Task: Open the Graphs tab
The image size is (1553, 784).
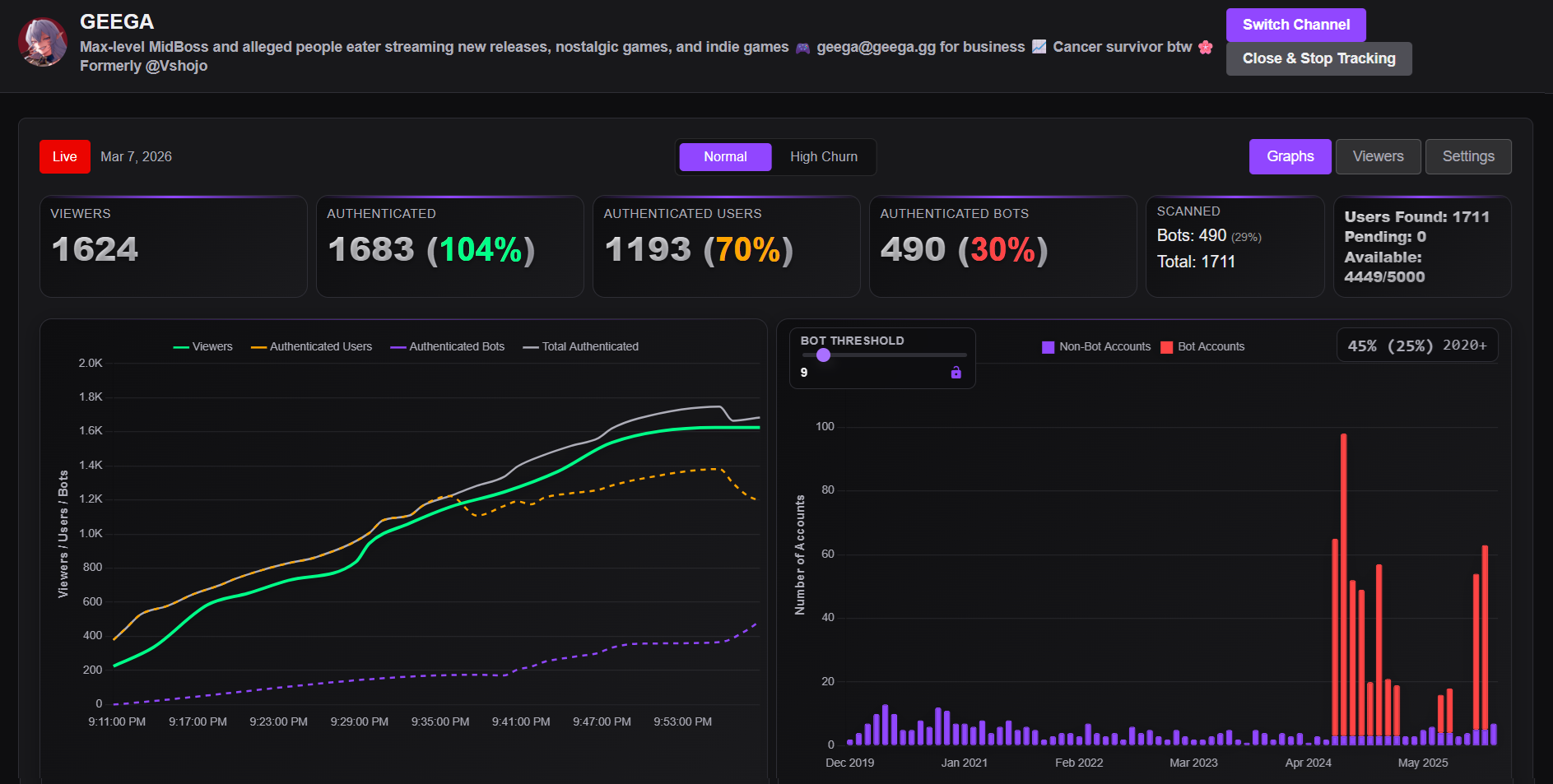Action: (1290, 156)
